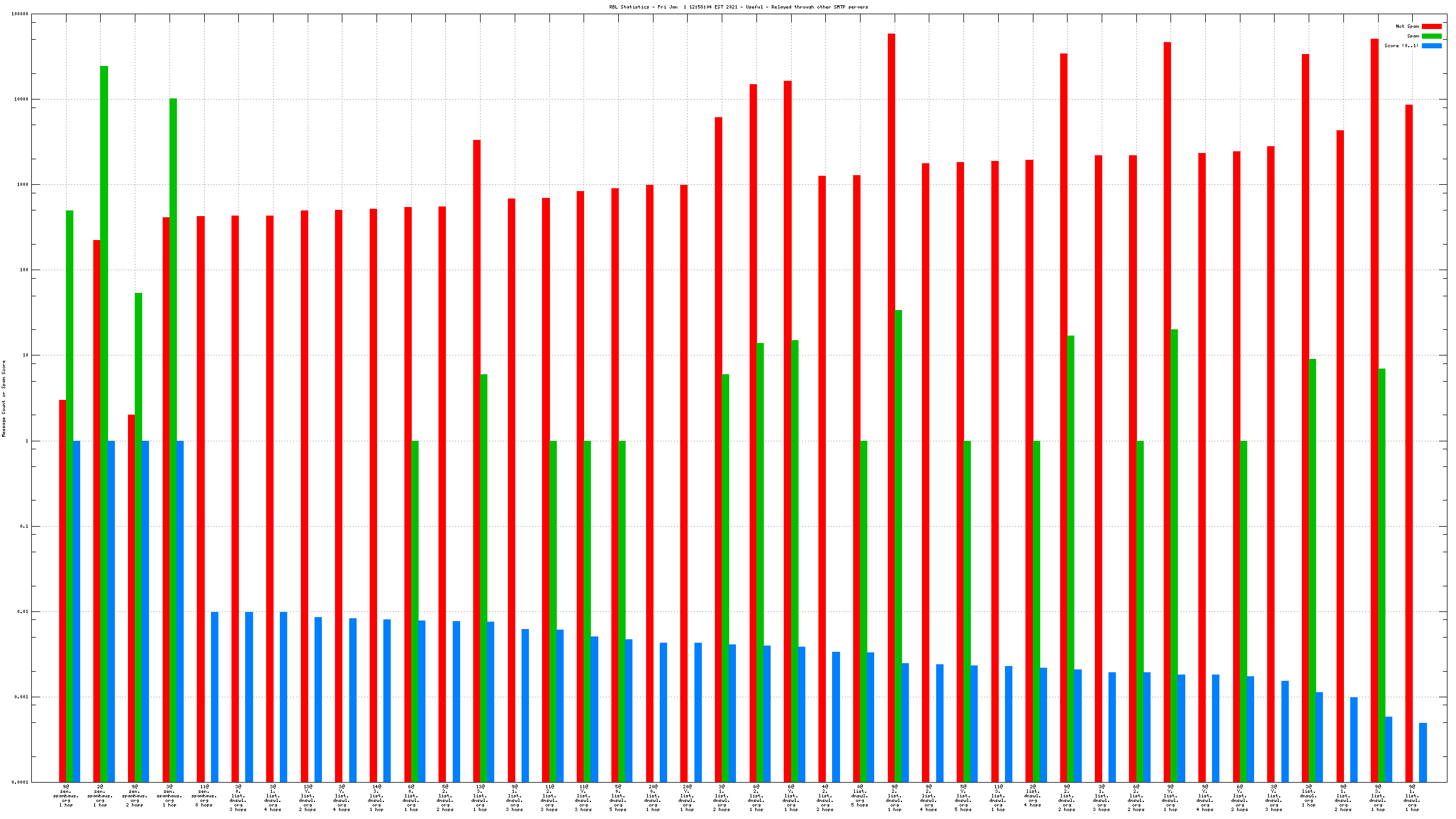Click the '2@ zen.spamhaus.org 1 hop' x-axis label
This screenshot has height=819, width=1456.
click(x=100, y=796)
